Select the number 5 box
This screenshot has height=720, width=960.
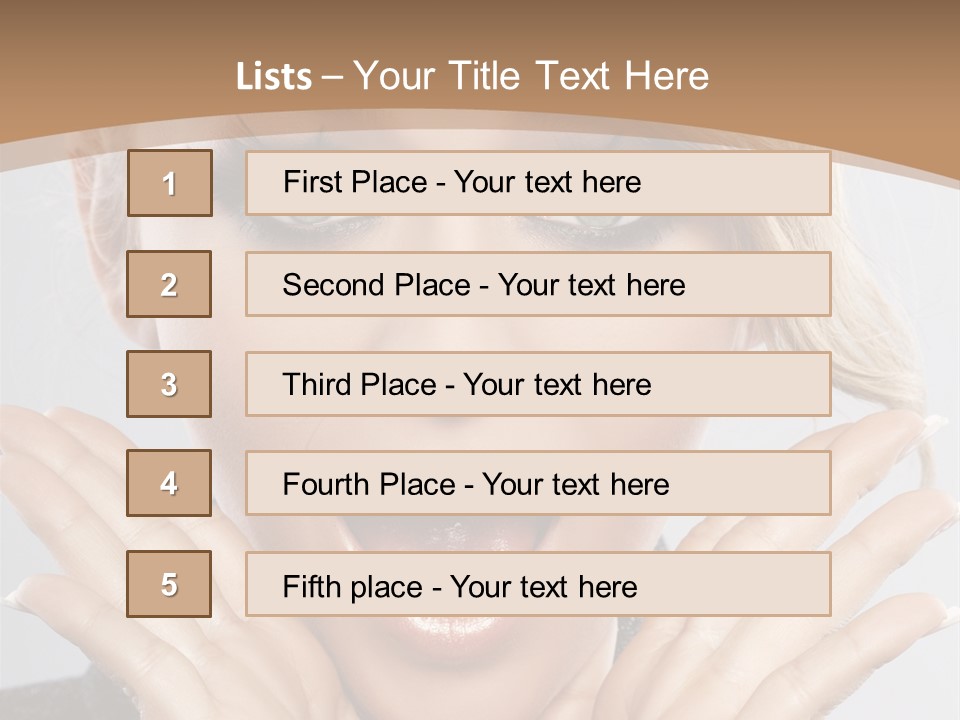pyautogui.click(x=169, y=584)
